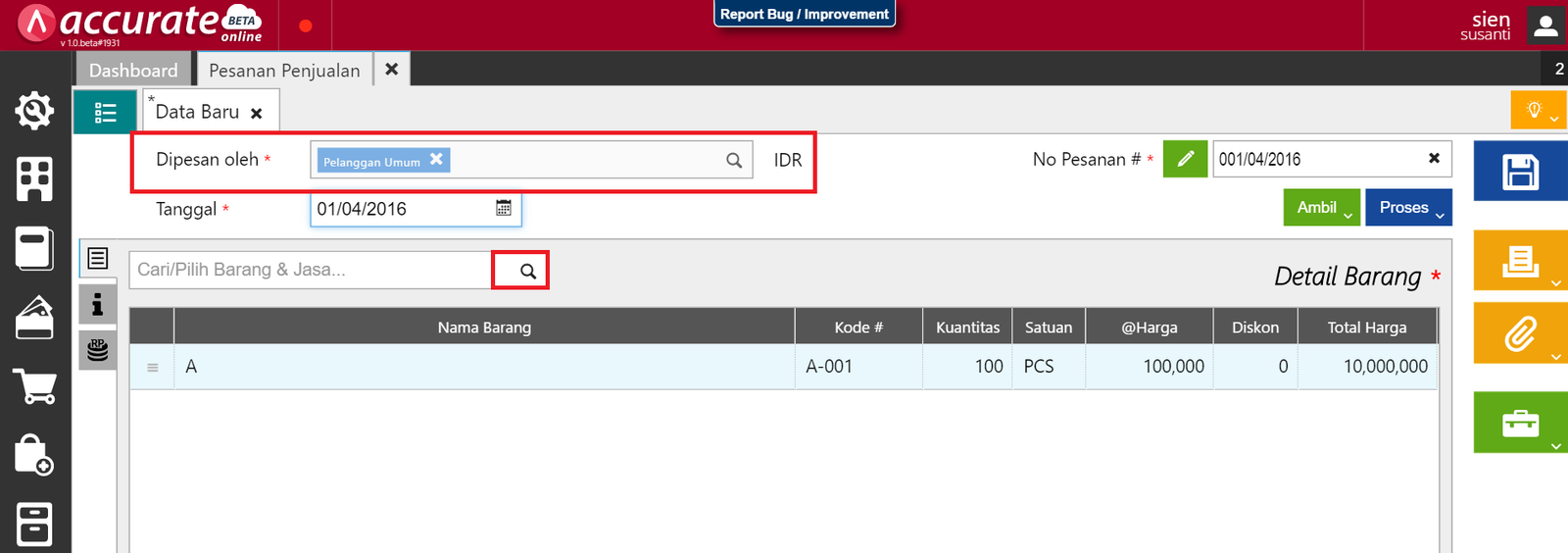Clear the No Pesanan number field
This screenshot has width=1568, height=553.
(x=1434, y=158)
